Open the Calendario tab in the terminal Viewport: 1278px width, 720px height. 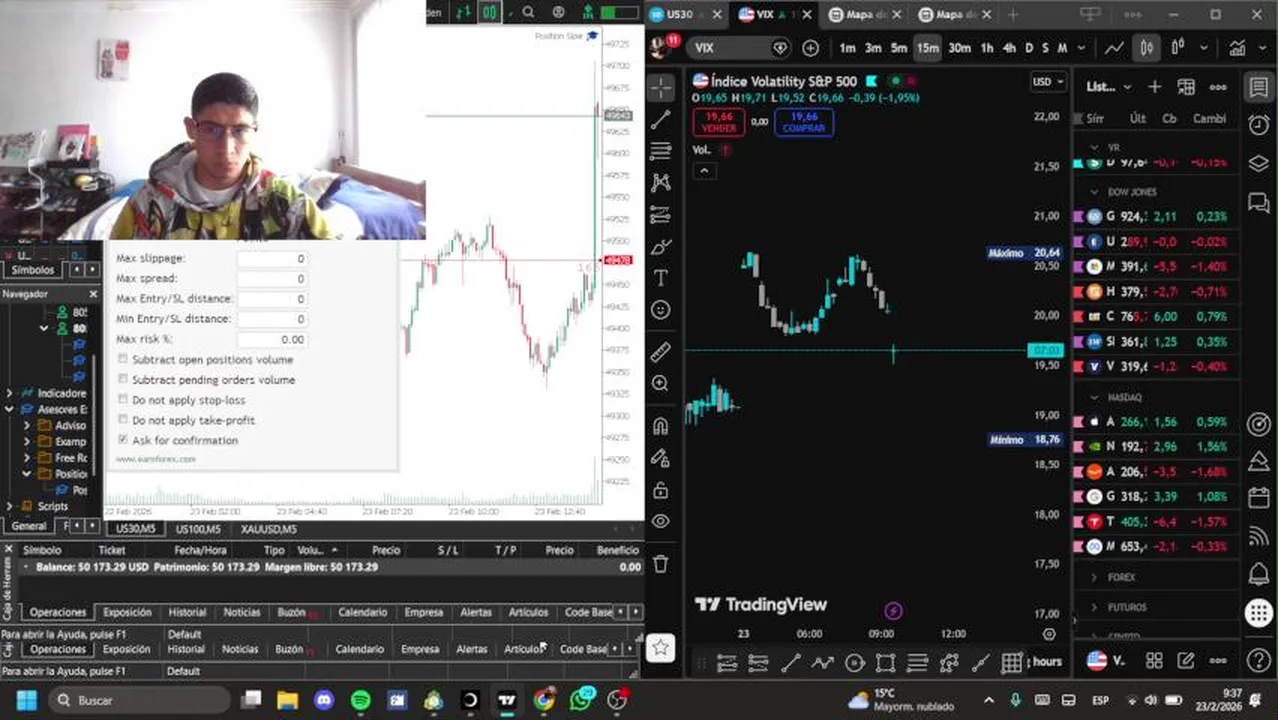click(x=362, y=612)
